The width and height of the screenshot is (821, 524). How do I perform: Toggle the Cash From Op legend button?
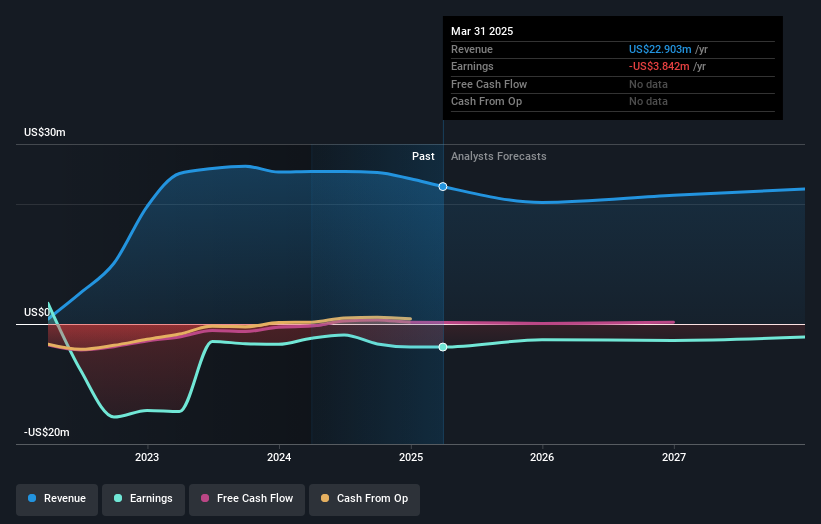[x=364, y=499]
